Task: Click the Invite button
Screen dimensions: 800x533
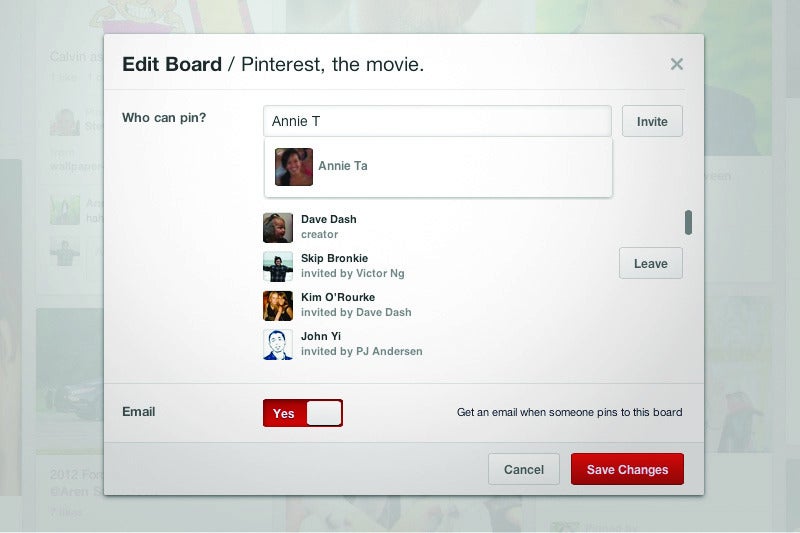Action: (652, 121)
